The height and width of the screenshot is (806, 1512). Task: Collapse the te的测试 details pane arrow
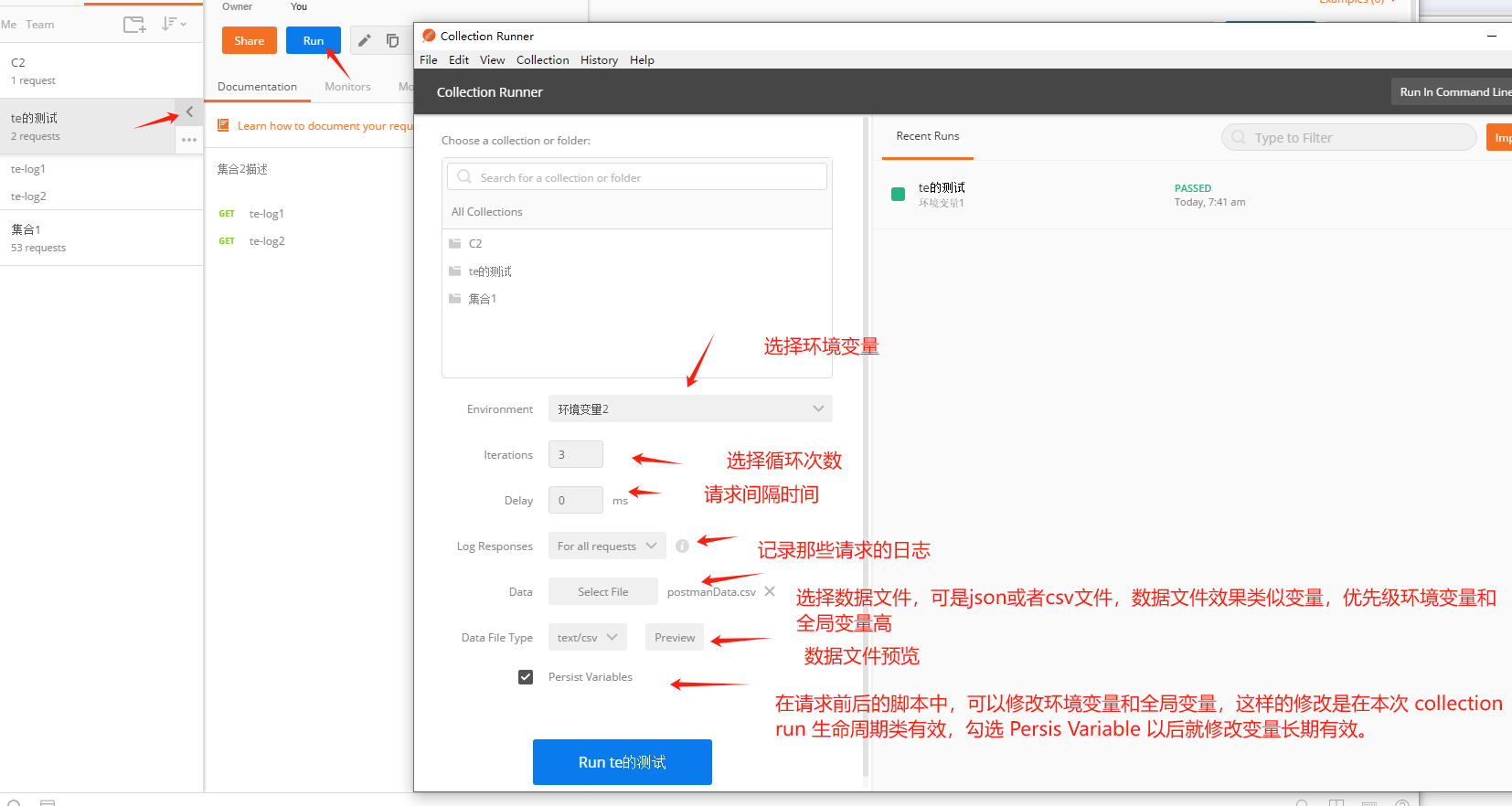(x=189, y=111)
